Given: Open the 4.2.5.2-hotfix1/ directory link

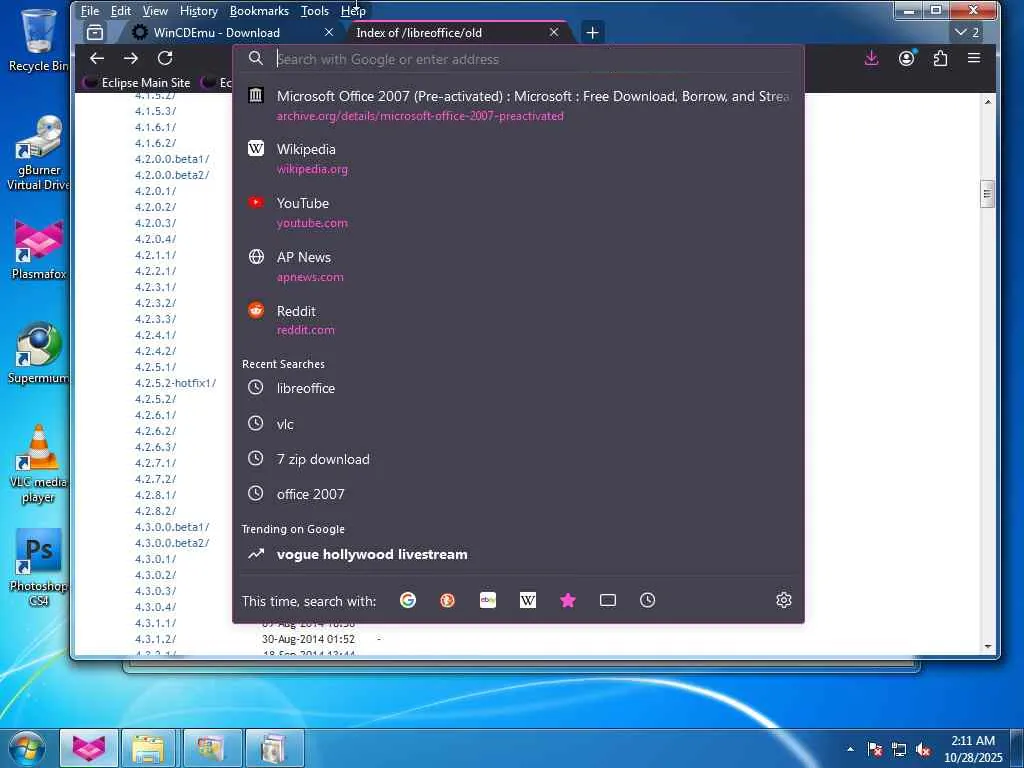Looking at the screenshot, I should pyautogui.click(x=175, y=383).
